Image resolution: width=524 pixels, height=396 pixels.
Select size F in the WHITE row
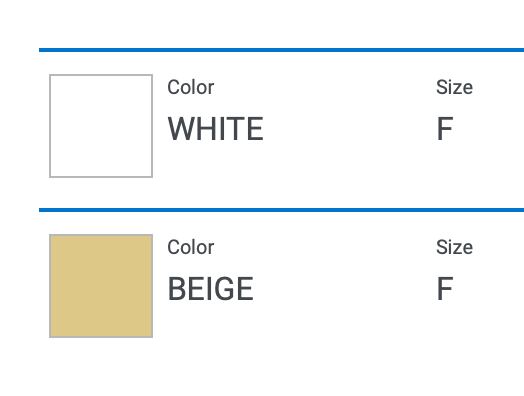pyautogui.click(x=445, y=129)
